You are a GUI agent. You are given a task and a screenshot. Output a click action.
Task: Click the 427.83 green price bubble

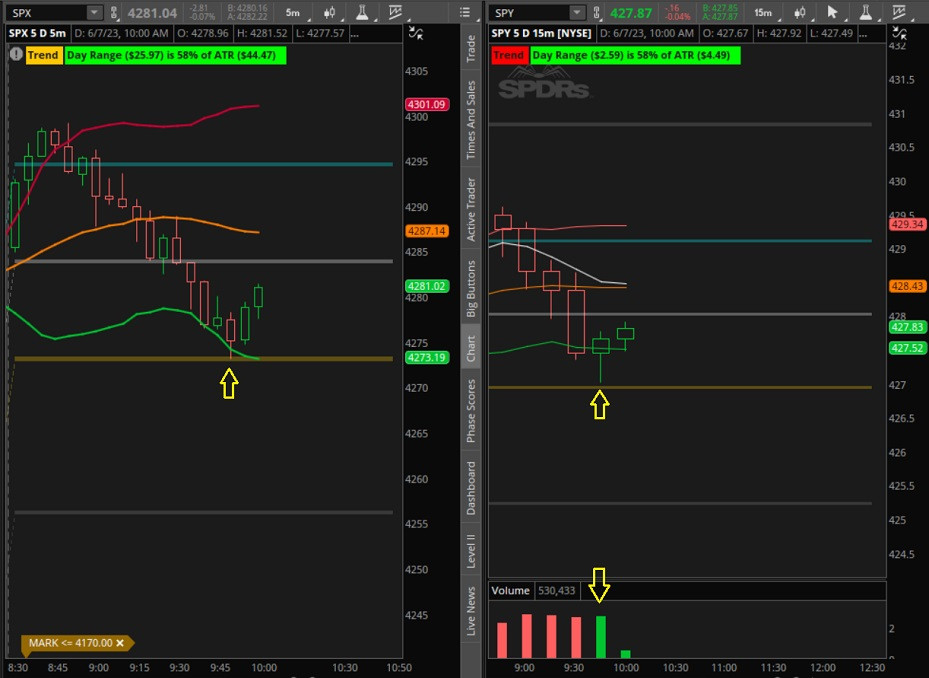(x=908, y=327)
